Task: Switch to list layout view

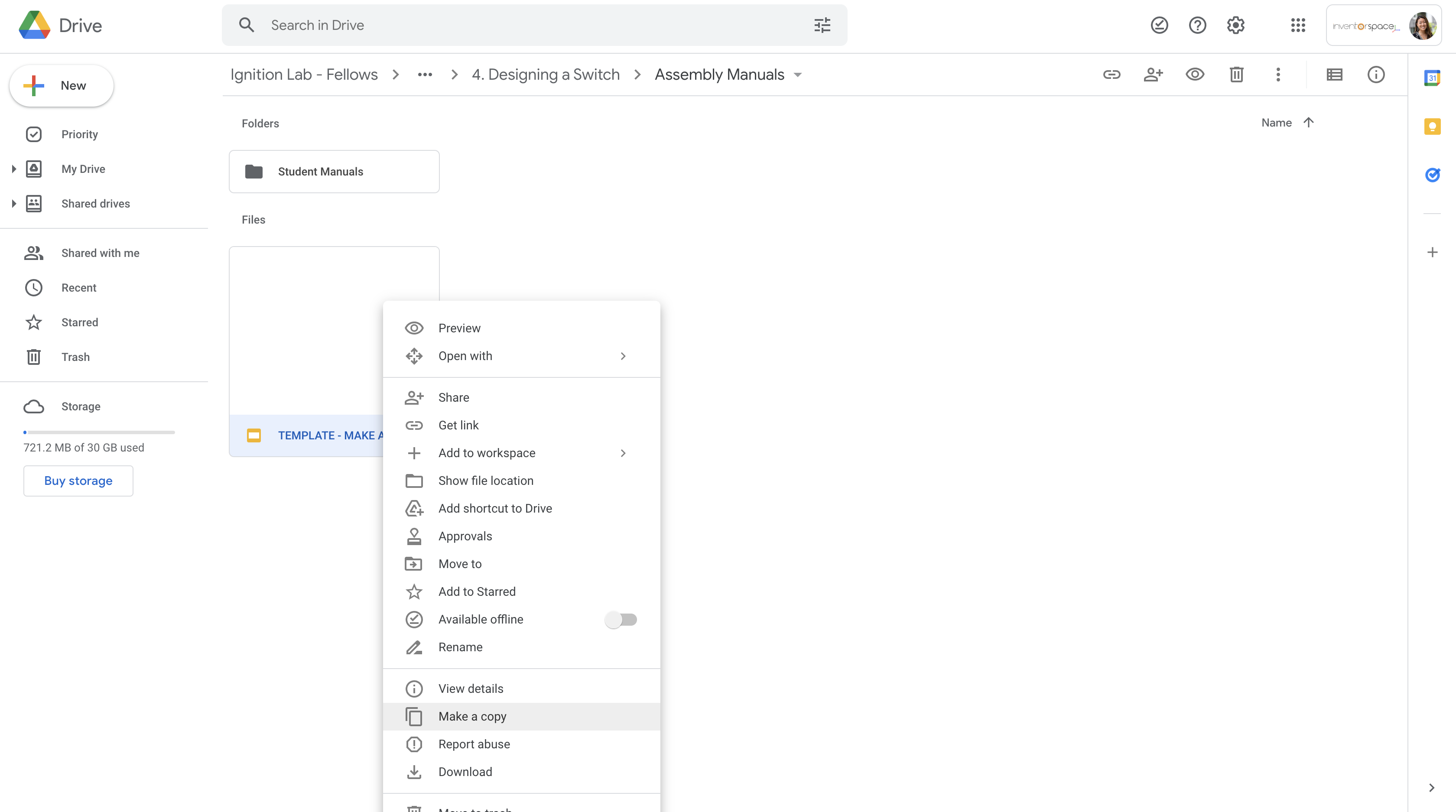Action: coord(1334,75)
